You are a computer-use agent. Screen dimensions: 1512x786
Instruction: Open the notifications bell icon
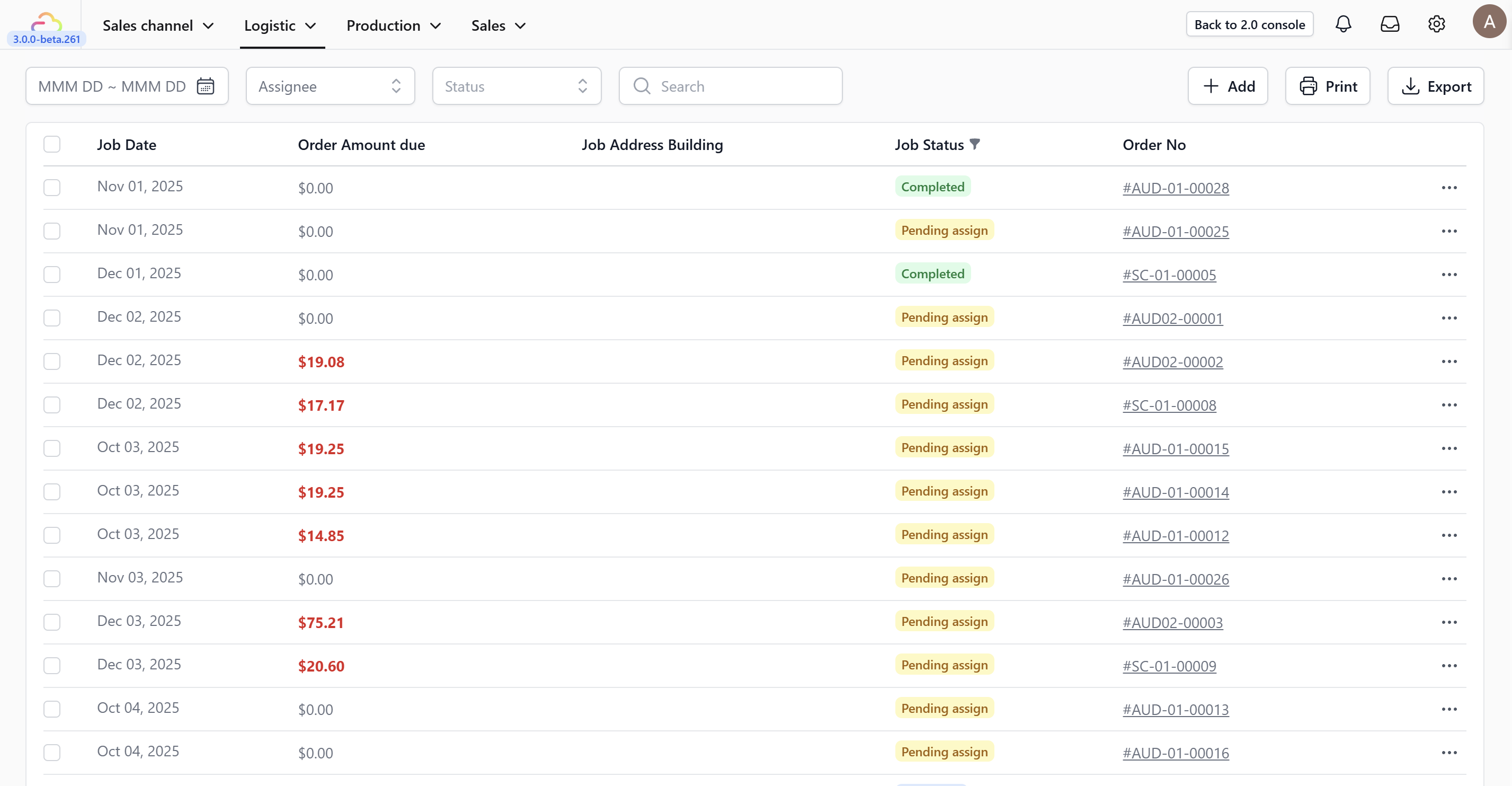(x=1343, y=24)
